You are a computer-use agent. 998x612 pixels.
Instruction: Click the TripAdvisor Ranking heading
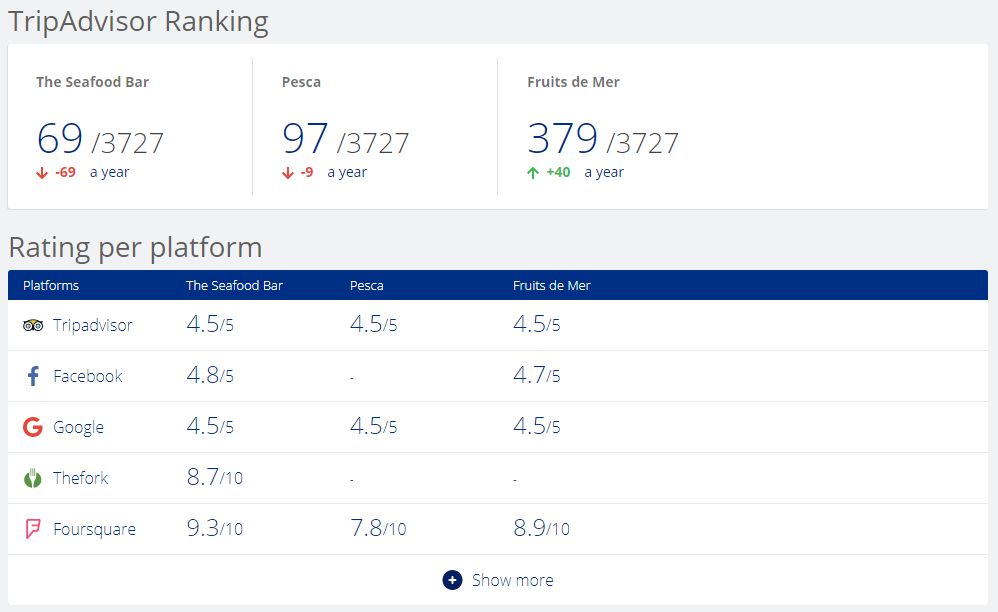[138, 22]
